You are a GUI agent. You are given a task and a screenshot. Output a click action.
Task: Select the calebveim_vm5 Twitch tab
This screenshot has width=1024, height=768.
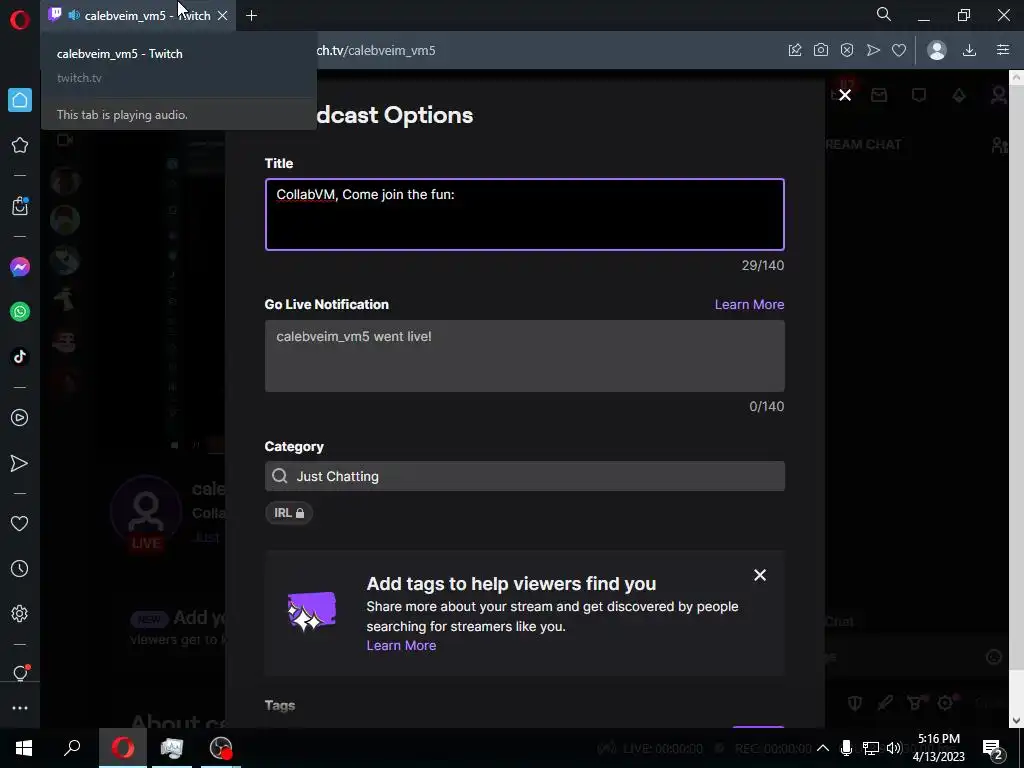coord(138,16)
